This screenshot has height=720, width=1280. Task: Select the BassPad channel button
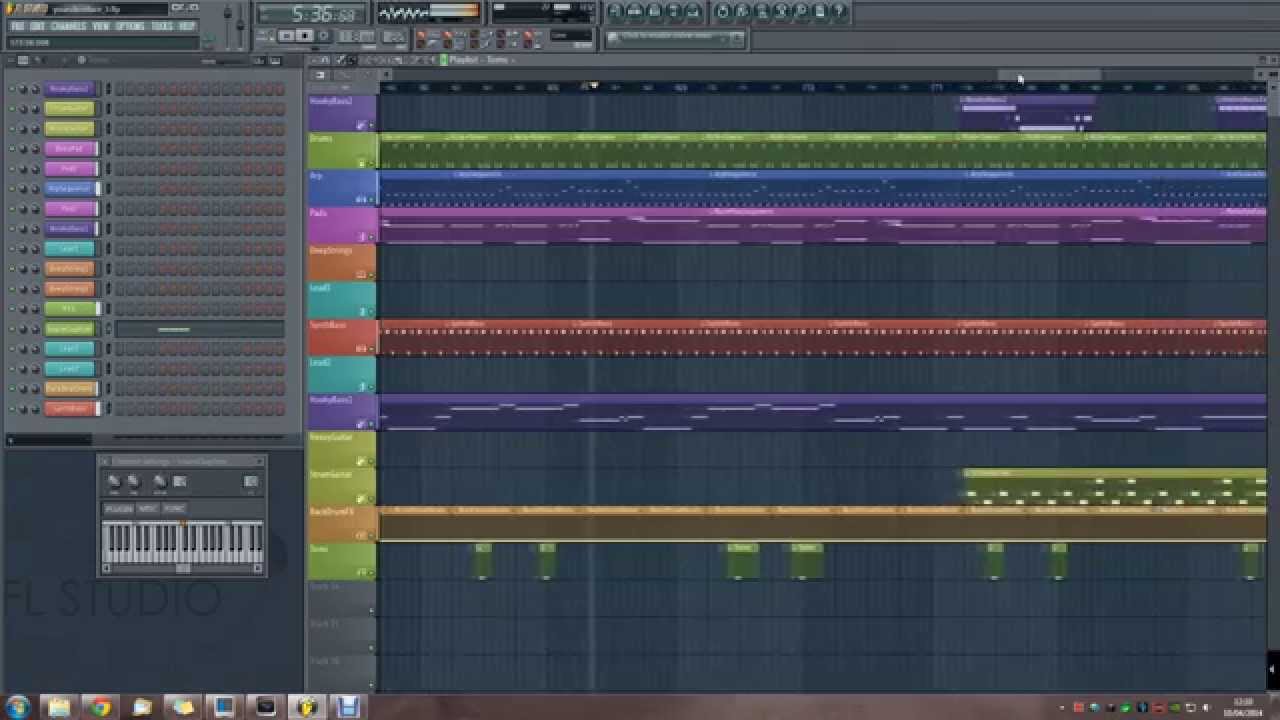click(70, 148)
